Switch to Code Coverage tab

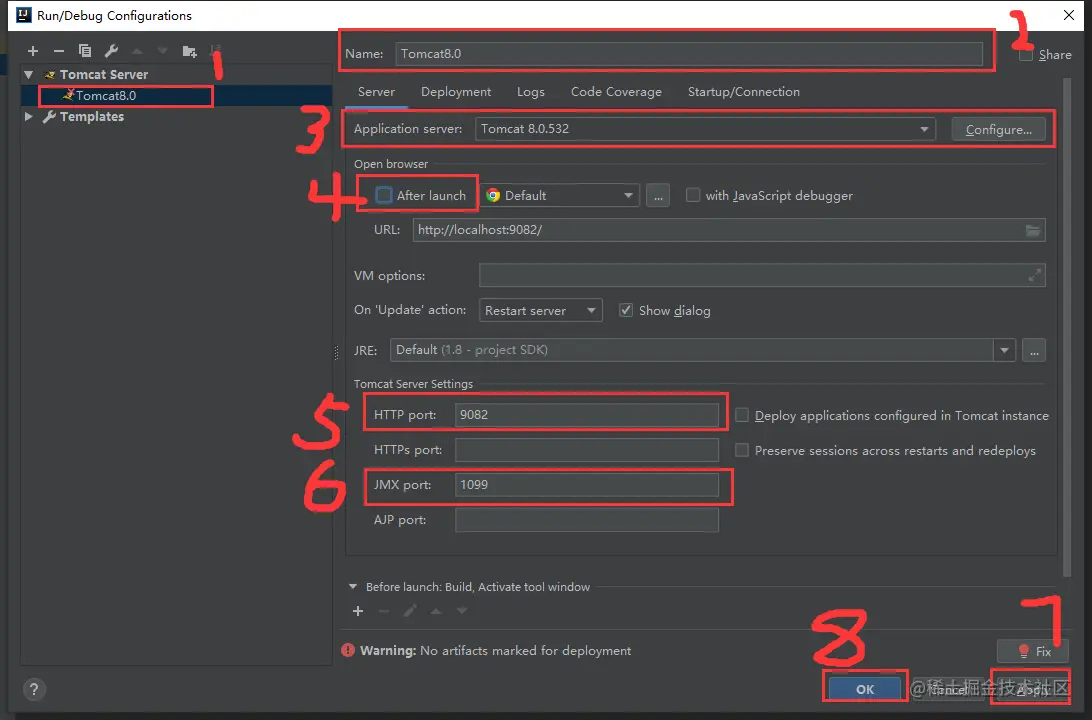point(616,92)
